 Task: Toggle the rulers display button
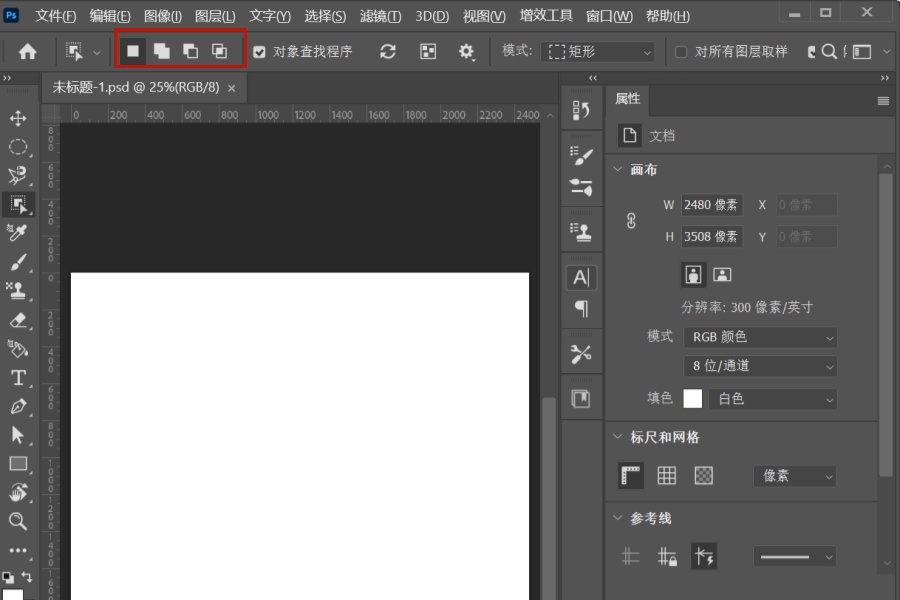click(x=631, y=476)
